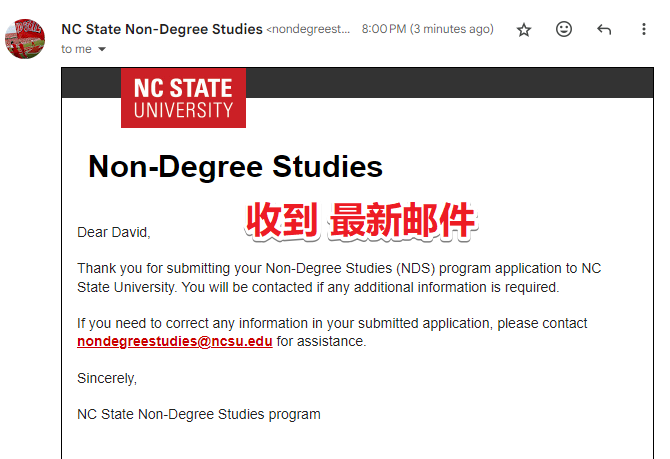
Task: Click the truncated sender address nondegreest...
Action: (x=308, y=29)
